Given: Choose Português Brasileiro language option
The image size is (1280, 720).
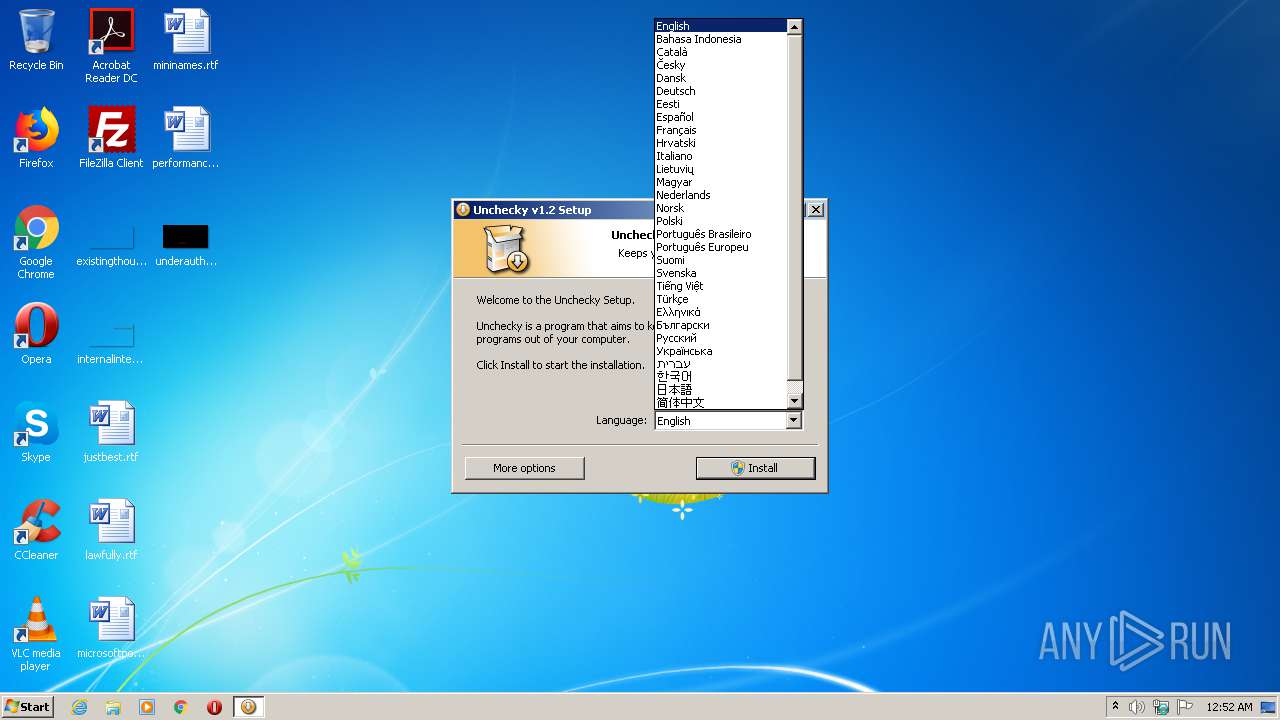Looking at the screenshot, I should (720, 234).
